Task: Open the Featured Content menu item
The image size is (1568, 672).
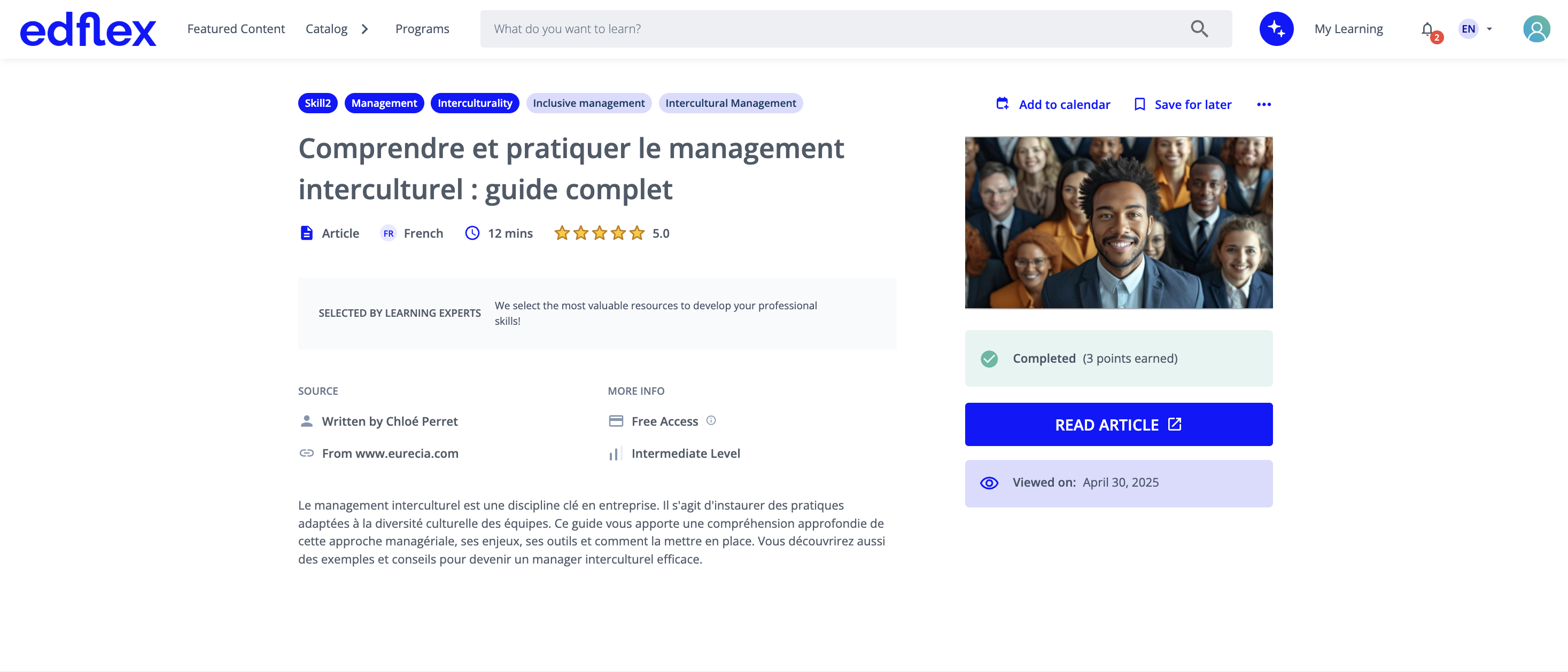Action: click(236, 29)
